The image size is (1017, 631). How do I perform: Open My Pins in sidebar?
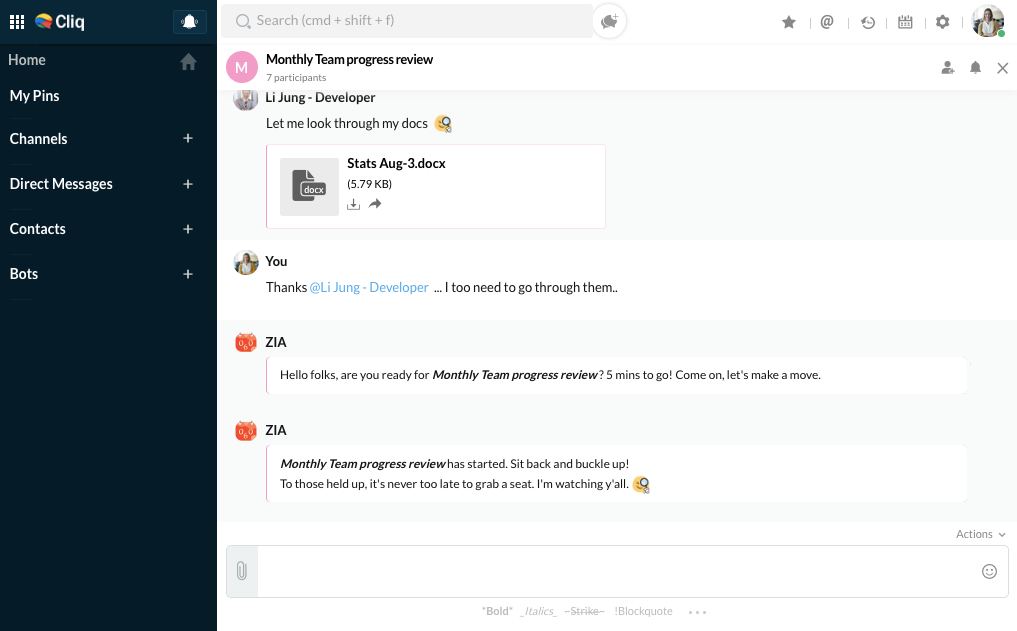click(35, 96)
